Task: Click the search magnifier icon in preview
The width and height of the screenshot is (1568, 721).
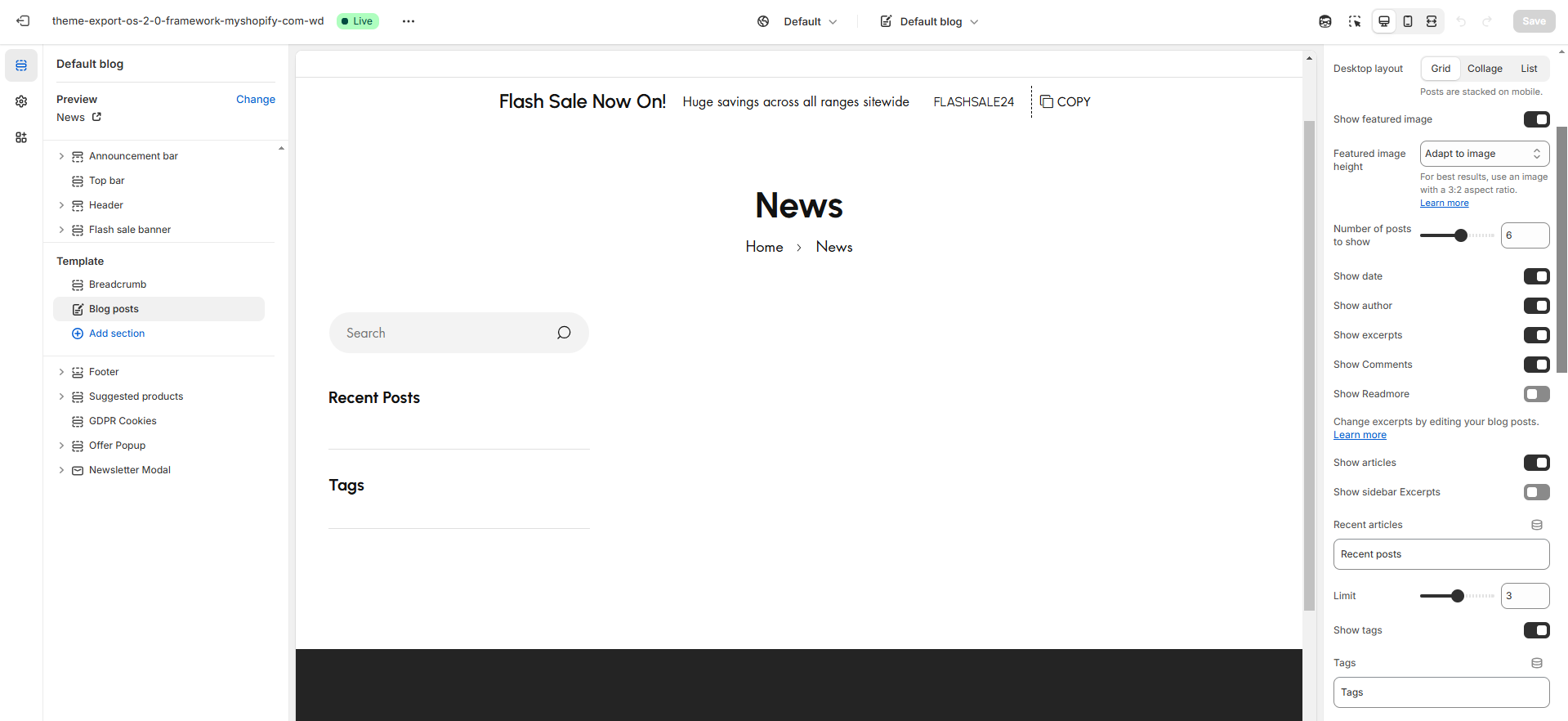Action: point(564,333)
